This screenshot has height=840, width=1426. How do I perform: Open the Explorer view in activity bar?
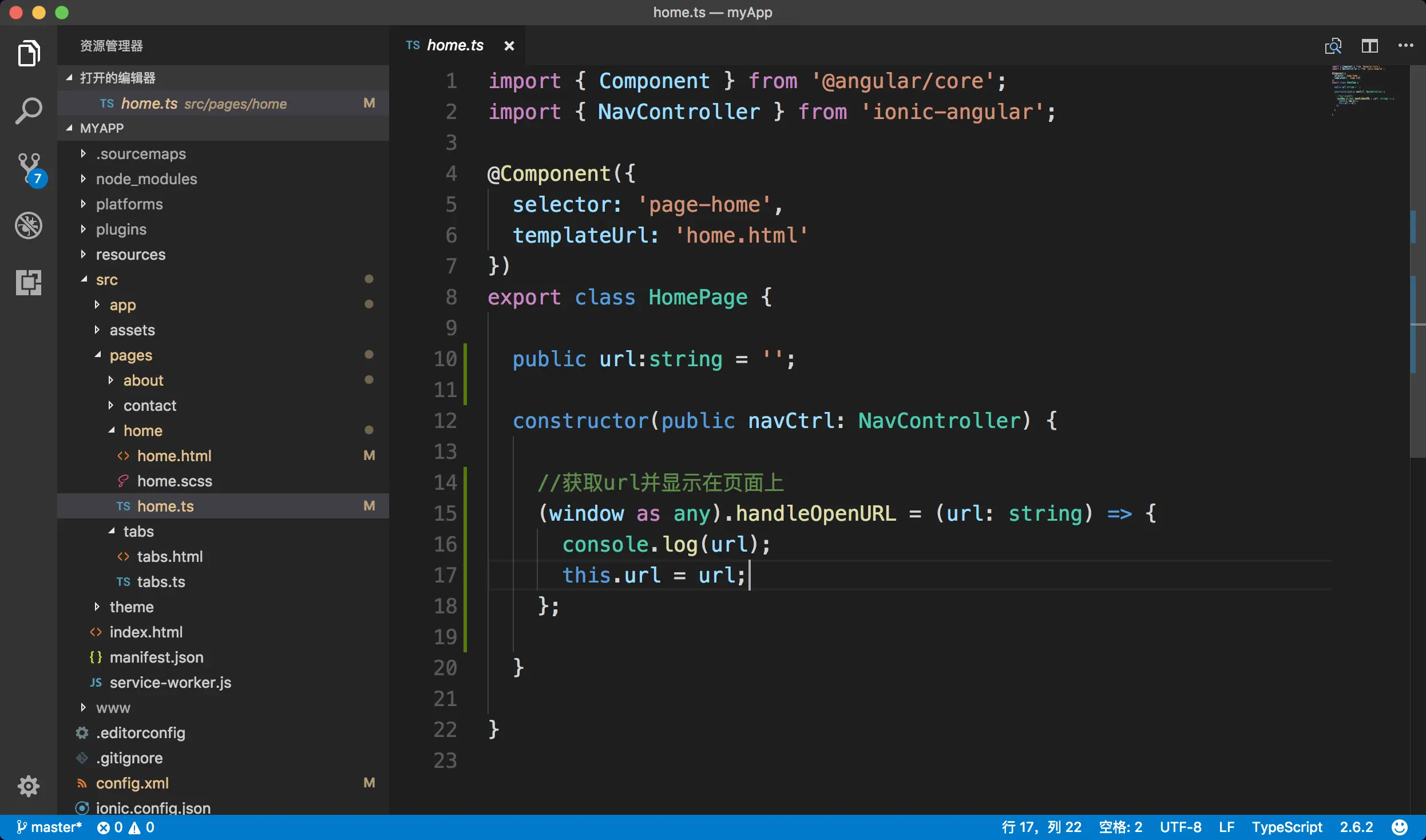click(x=29, y=53)
